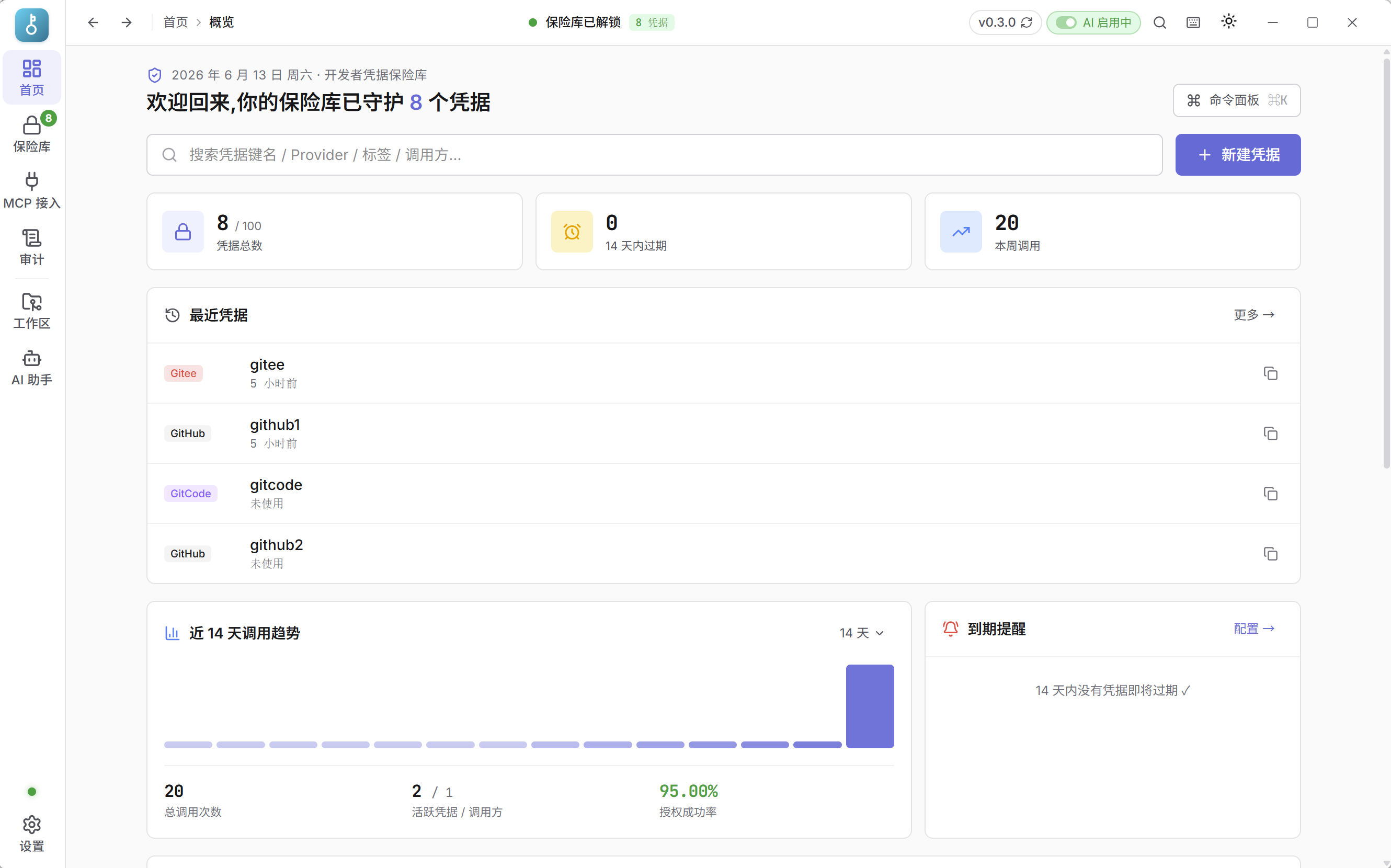
Task: Click the GitCode provider tag
Action: click(190, 494)
